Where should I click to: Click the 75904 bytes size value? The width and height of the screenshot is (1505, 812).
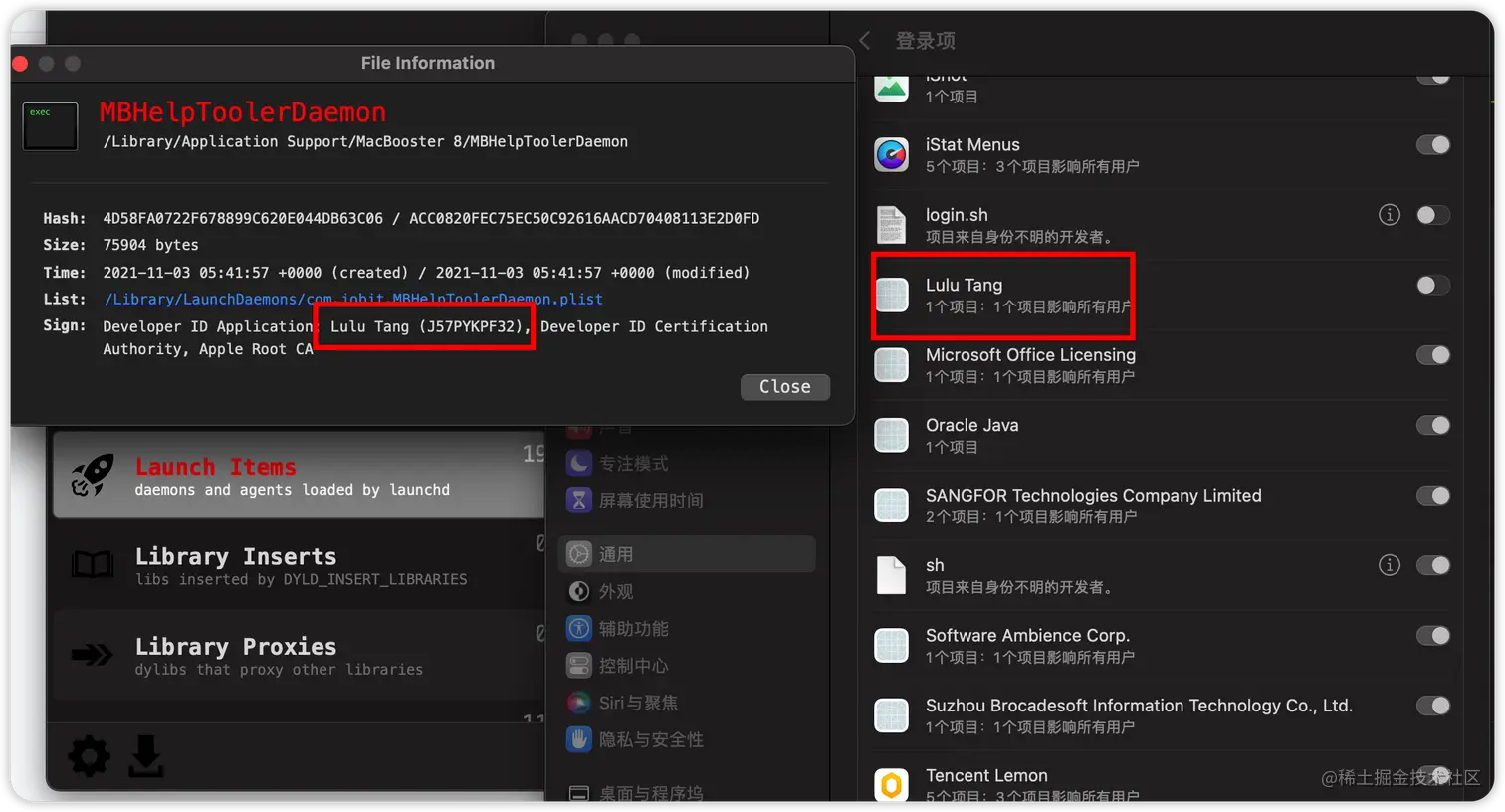tap(150, 245)
